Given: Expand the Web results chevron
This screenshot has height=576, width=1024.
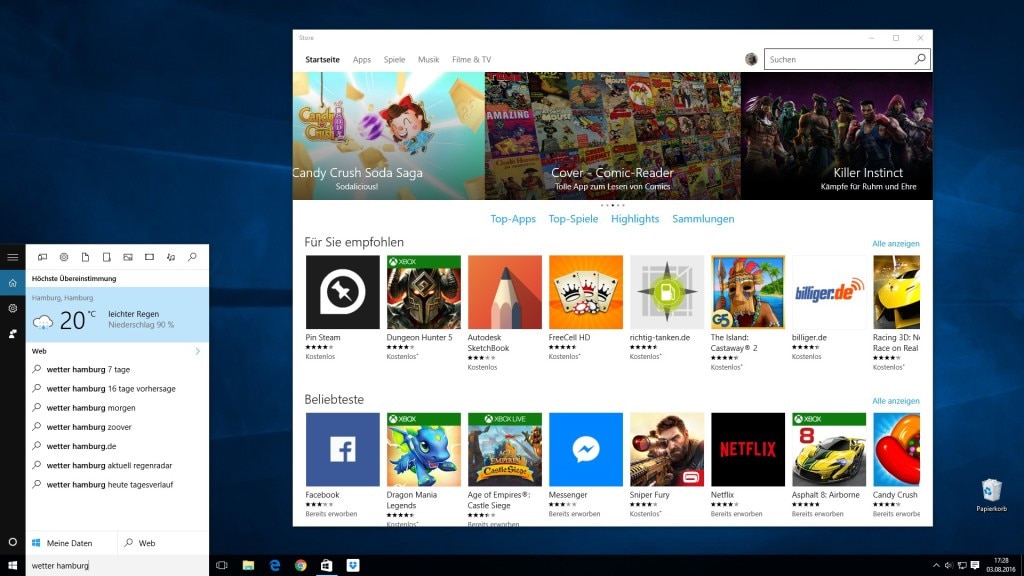Looking at the screenshot, I should [197, 351].
